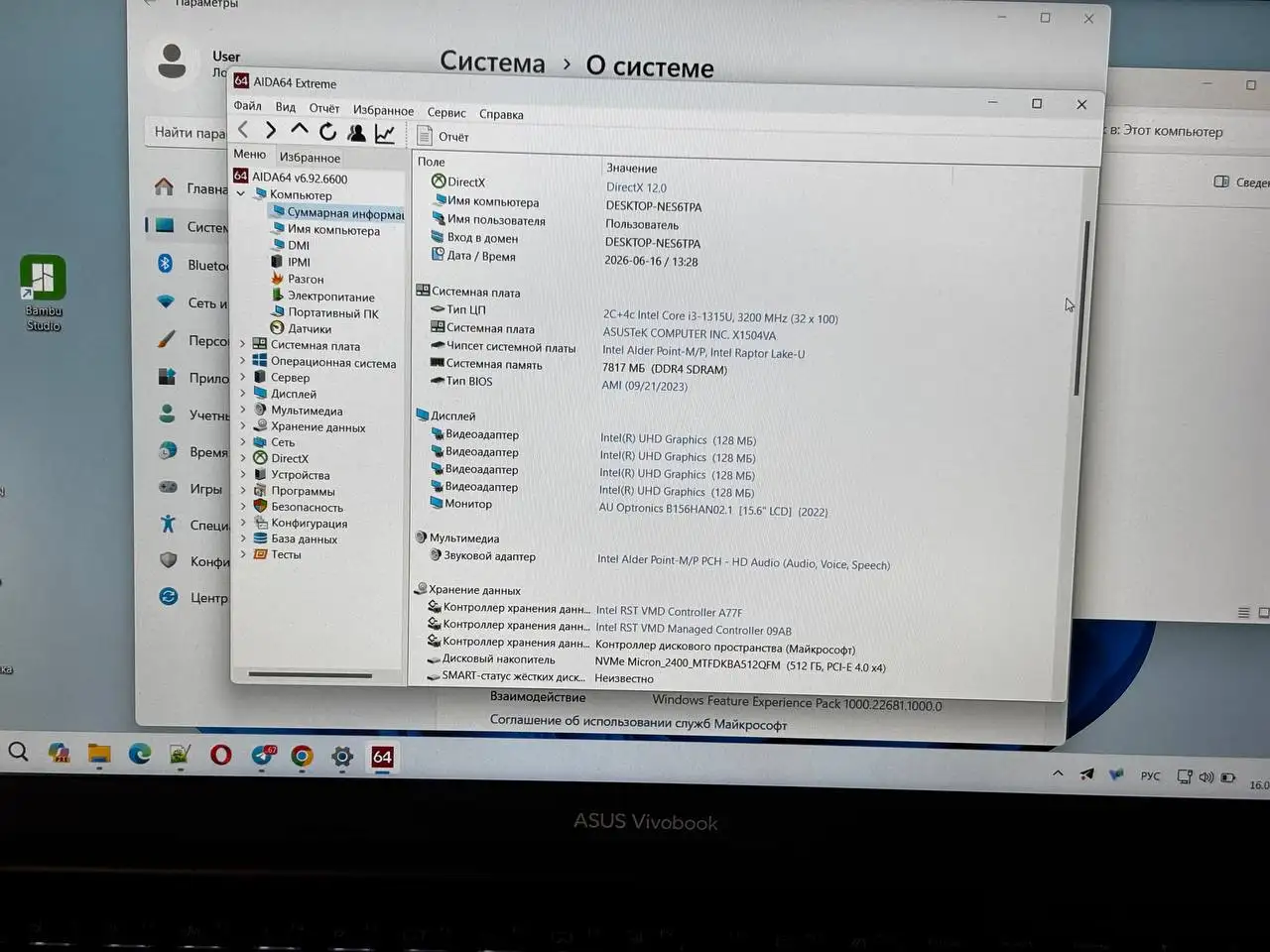Switch to the Меню tab in left panel
Image resolution: width=1270 pixels, height=952 pixels.
click(250, 154)
